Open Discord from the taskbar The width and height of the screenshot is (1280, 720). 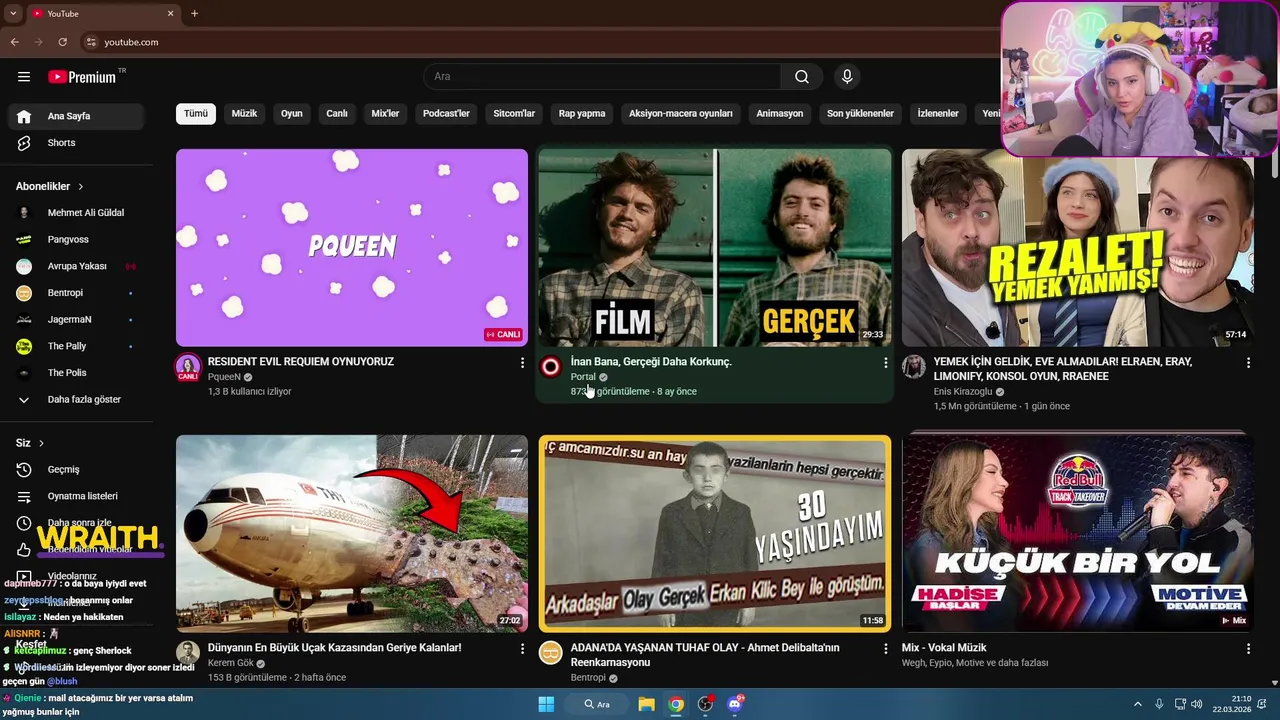point(735,704)
